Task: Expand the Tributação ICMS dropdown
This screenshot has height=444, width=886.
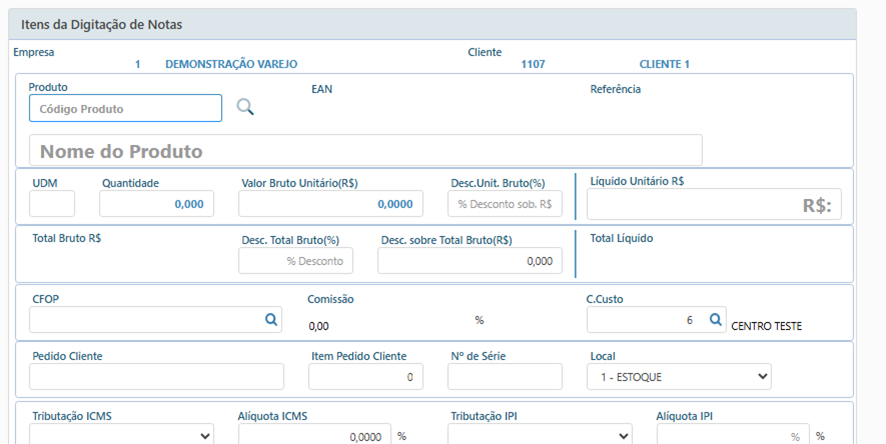Action: click(x=121, y=435)
